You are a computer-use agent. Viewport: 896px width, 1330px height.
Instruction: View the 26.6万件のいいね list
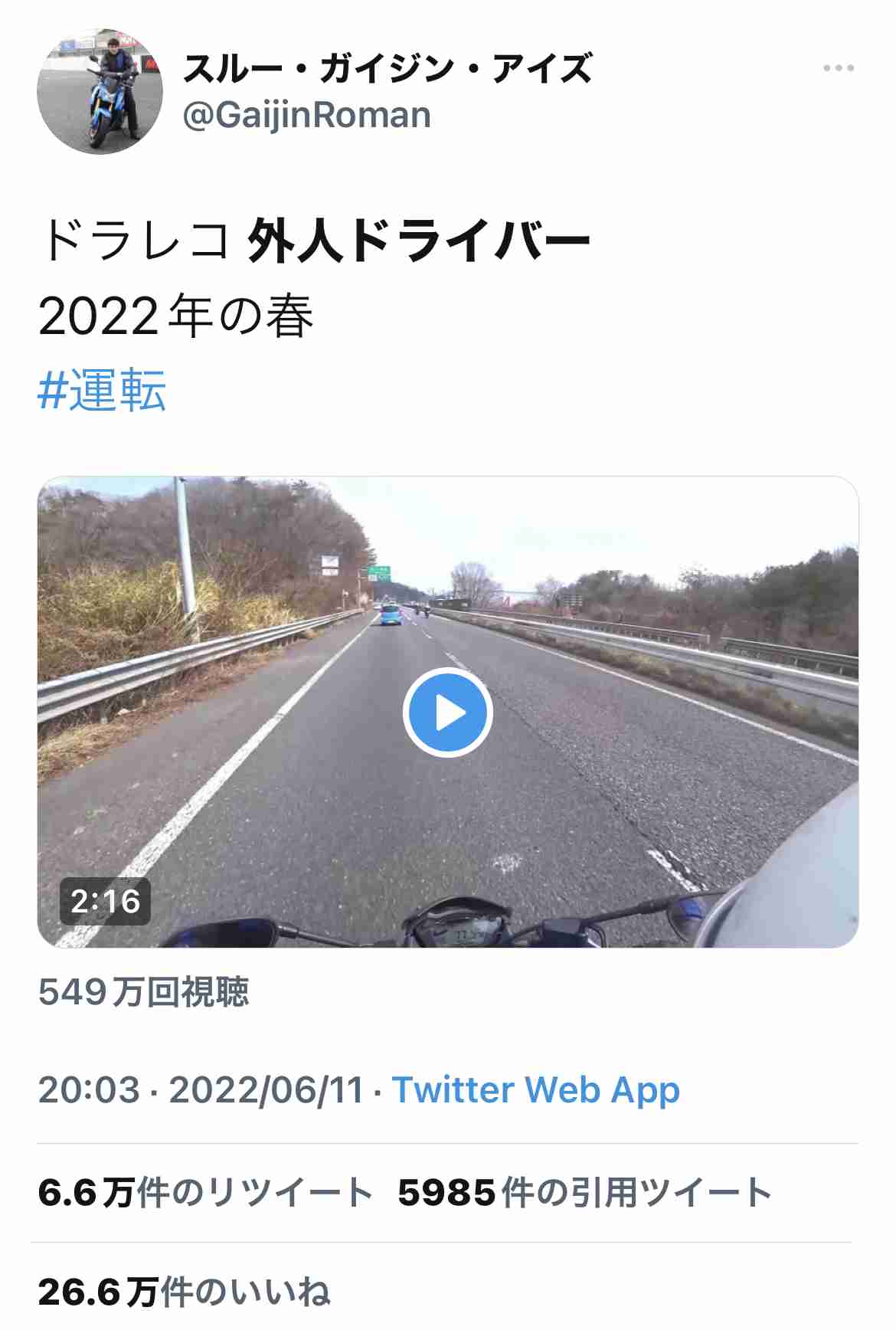pyautogui.click(x=184, y=1292)
